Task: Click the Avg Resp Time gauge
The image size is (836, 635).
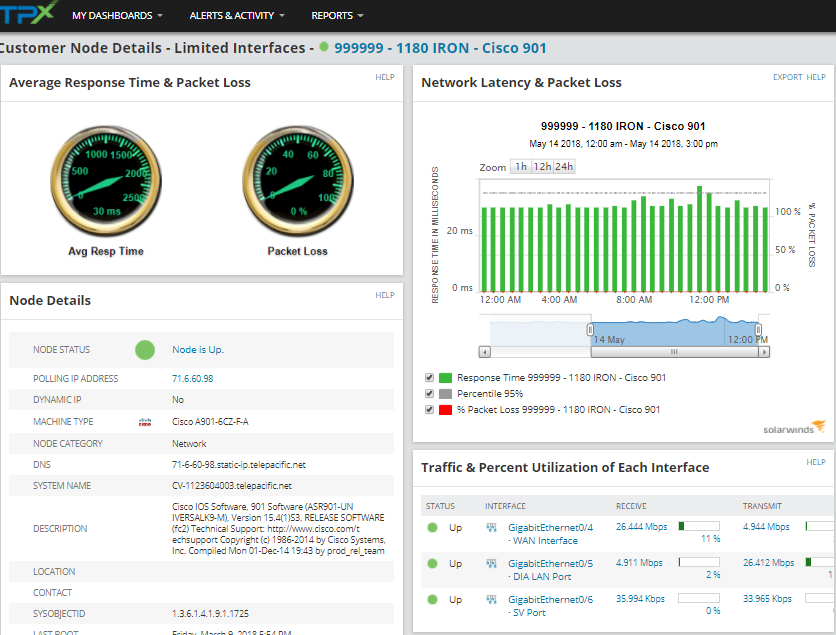Action: click(106, 181)
